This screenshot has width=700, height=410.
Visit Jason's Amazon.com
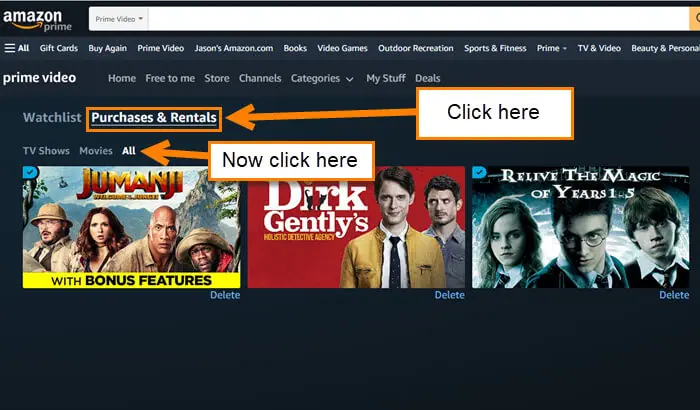click(x=233, y=48)
